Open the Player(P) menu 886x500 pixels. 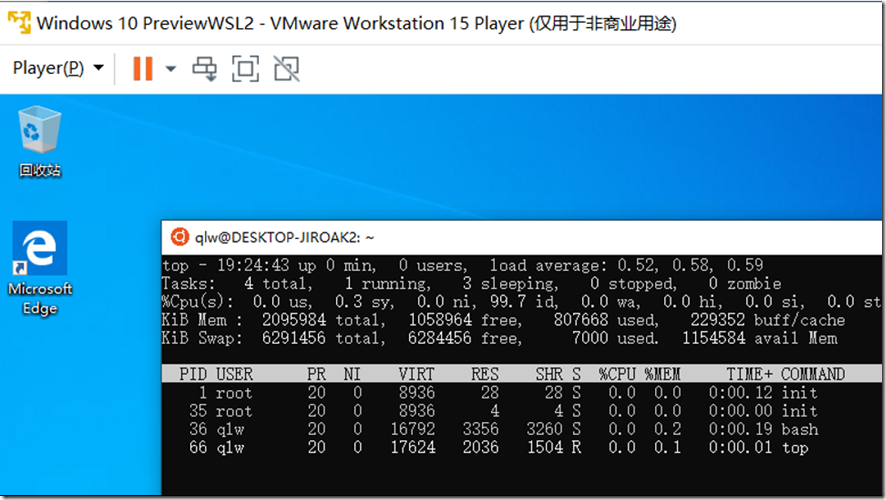(58, 68)
